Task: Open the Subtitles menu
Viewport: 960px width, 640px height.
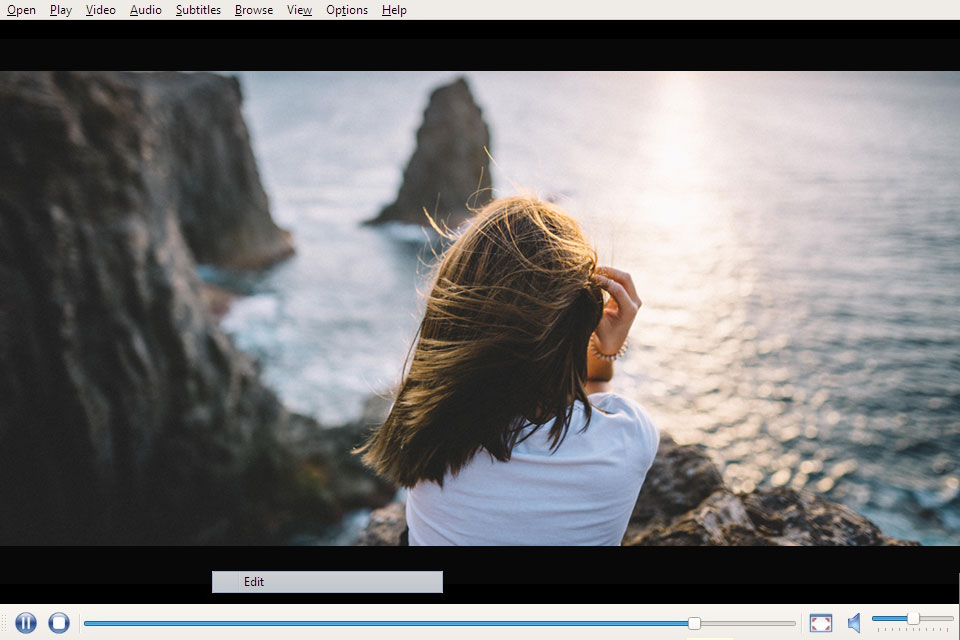Action: pos(198,10)
